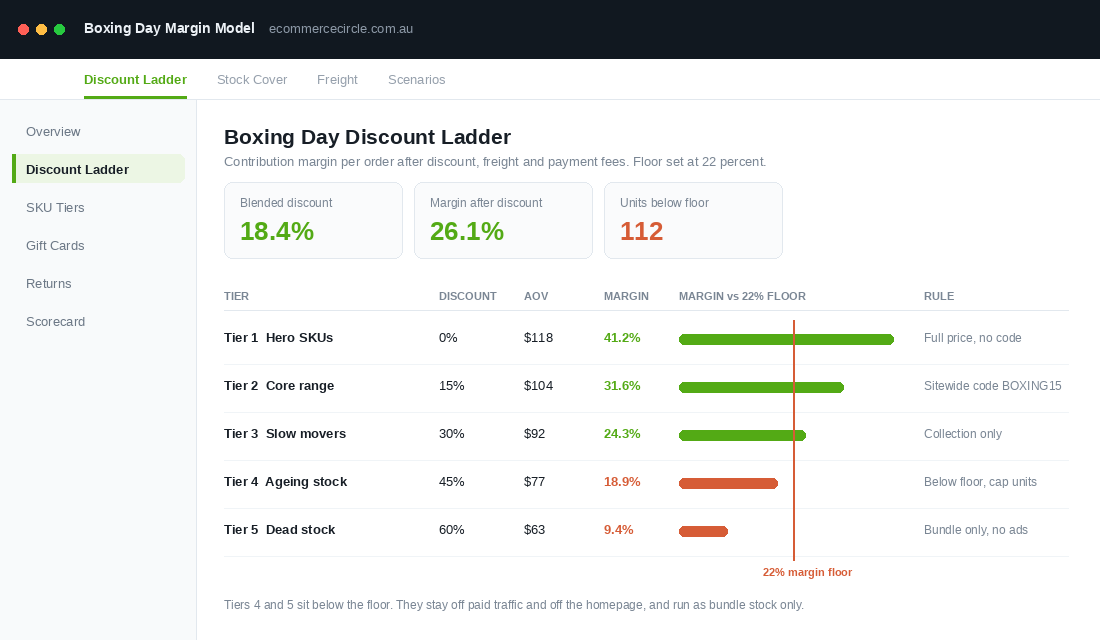Click the AOV column header
Image resolution: width=1100 pixels, height=640 pixels.
tap(536, 296)
